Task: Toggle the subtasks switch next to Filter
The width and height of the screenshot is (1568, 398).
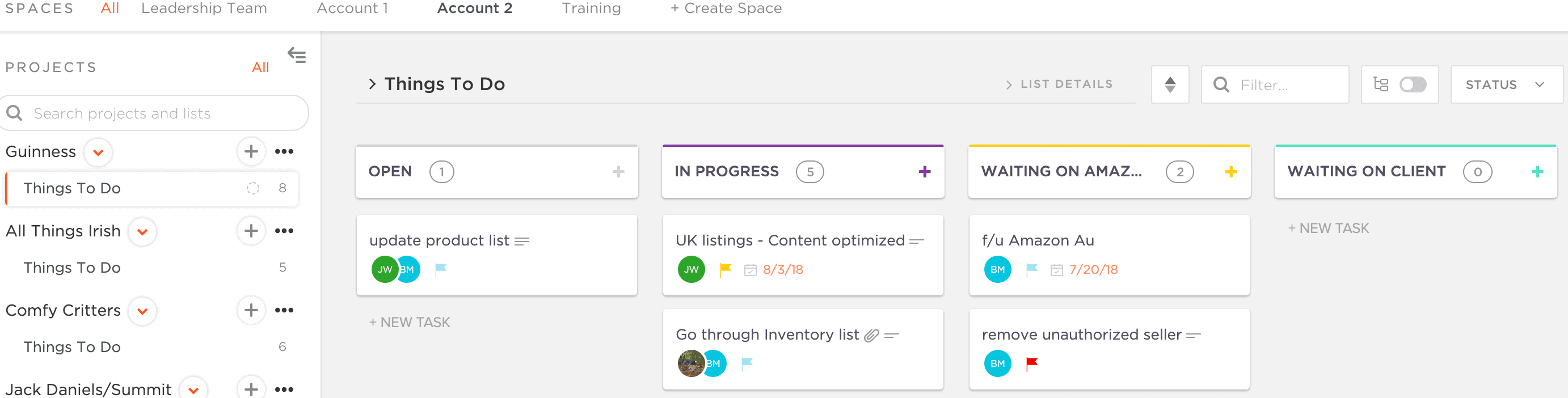Action: click(x=1412, y=84)
